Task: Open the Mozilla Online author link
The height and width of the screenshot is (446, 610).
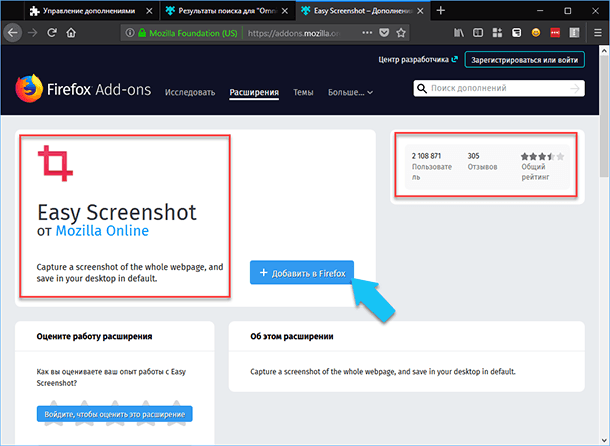Action: [102, 231]
